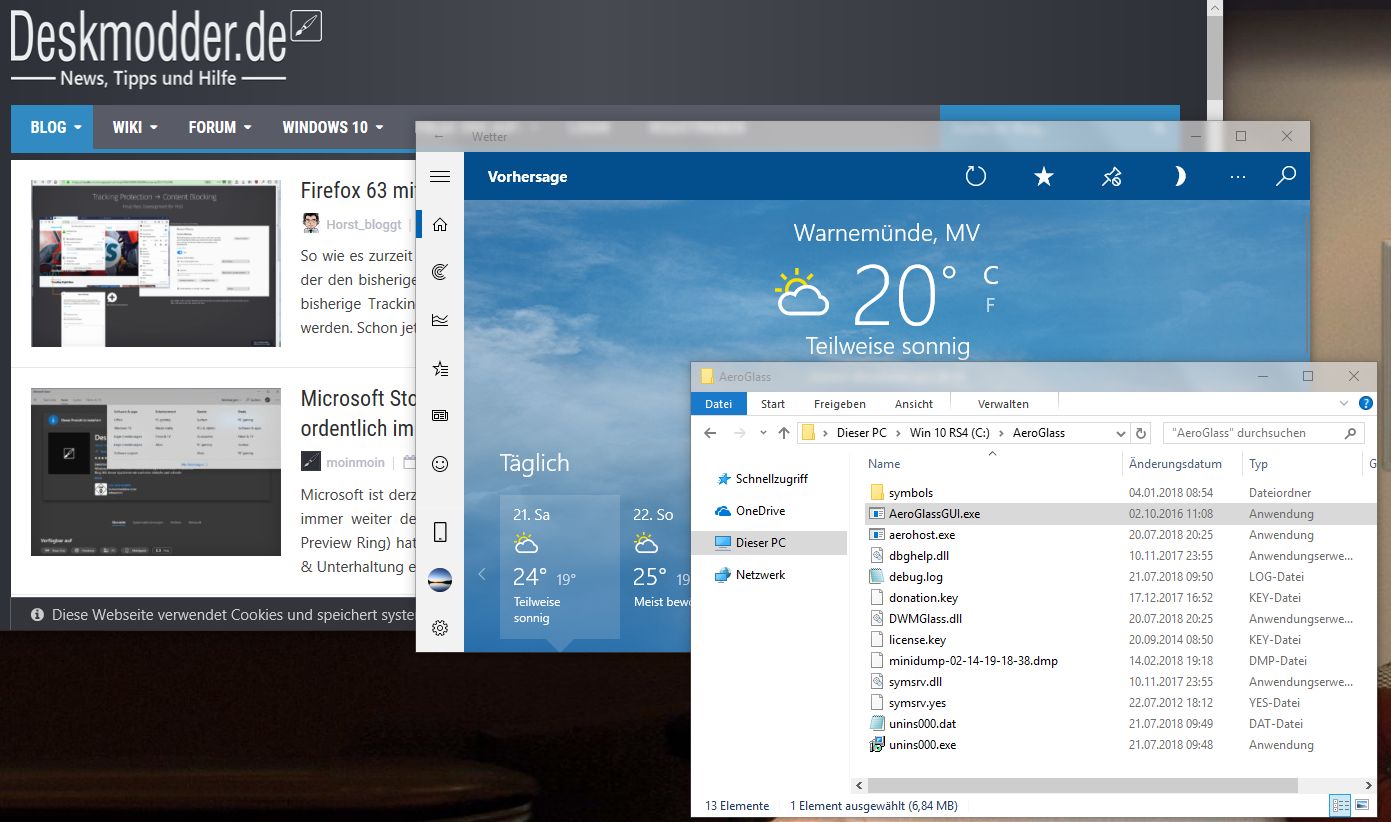The height and width of the screenshot is (822, 1391).
Task: Click the smiley feedback icon in Wetter sidebar
Action: click(x=440, y=464)
